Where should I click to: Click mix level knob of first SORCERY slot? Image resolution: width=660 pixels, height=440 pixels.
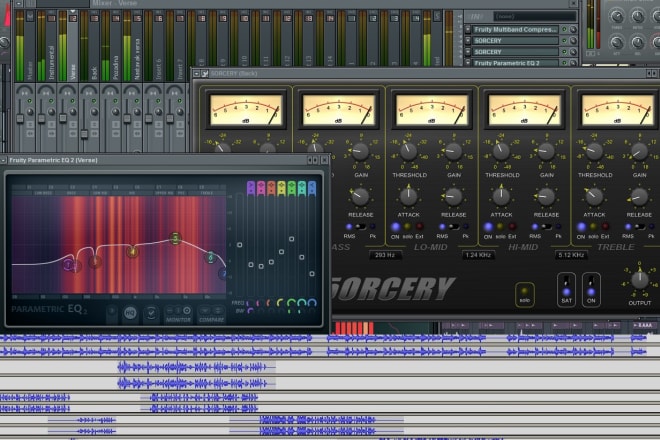[x=573, y=41]
